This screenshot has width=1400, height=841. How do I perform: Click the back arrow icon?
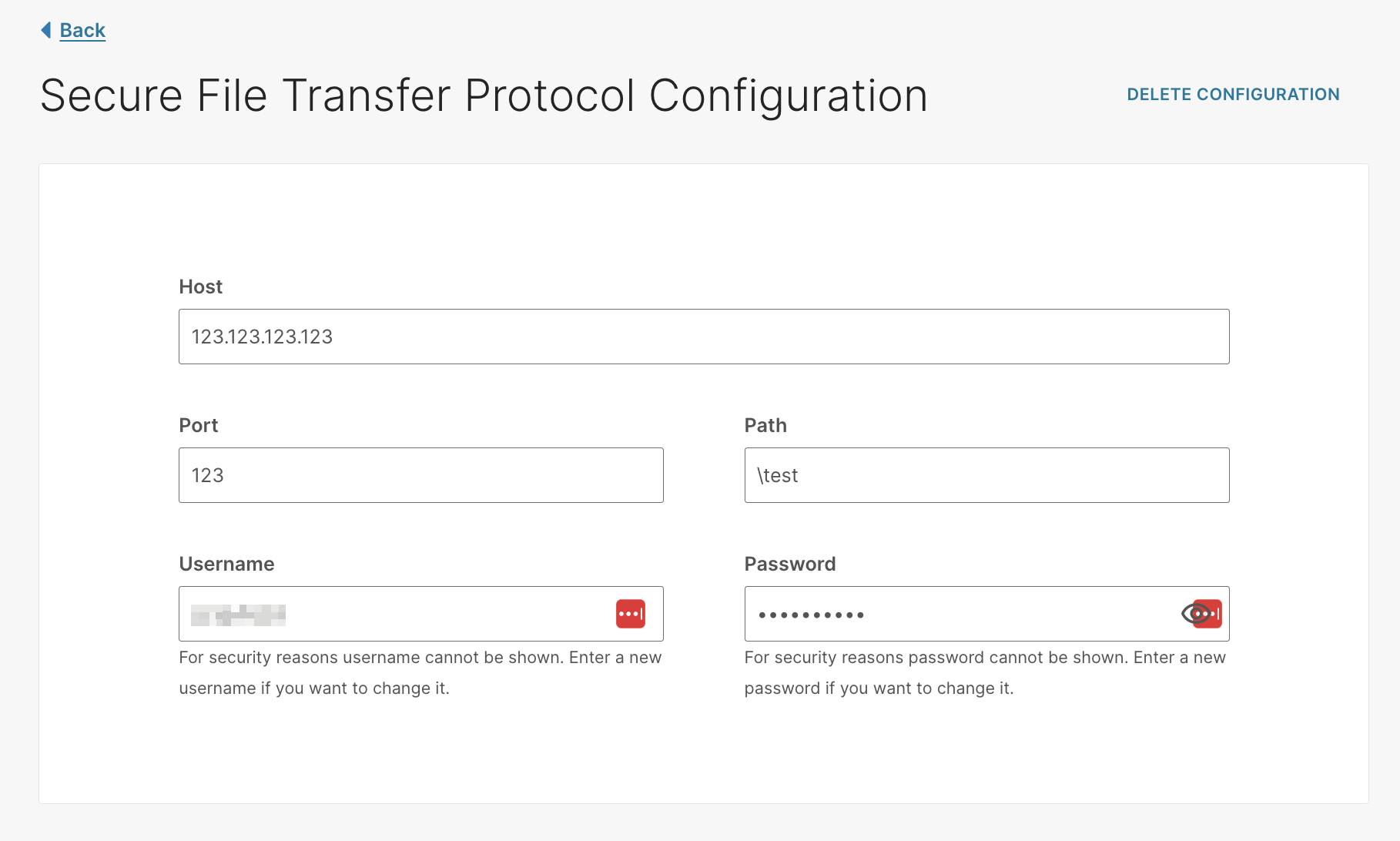pos(46,30)
